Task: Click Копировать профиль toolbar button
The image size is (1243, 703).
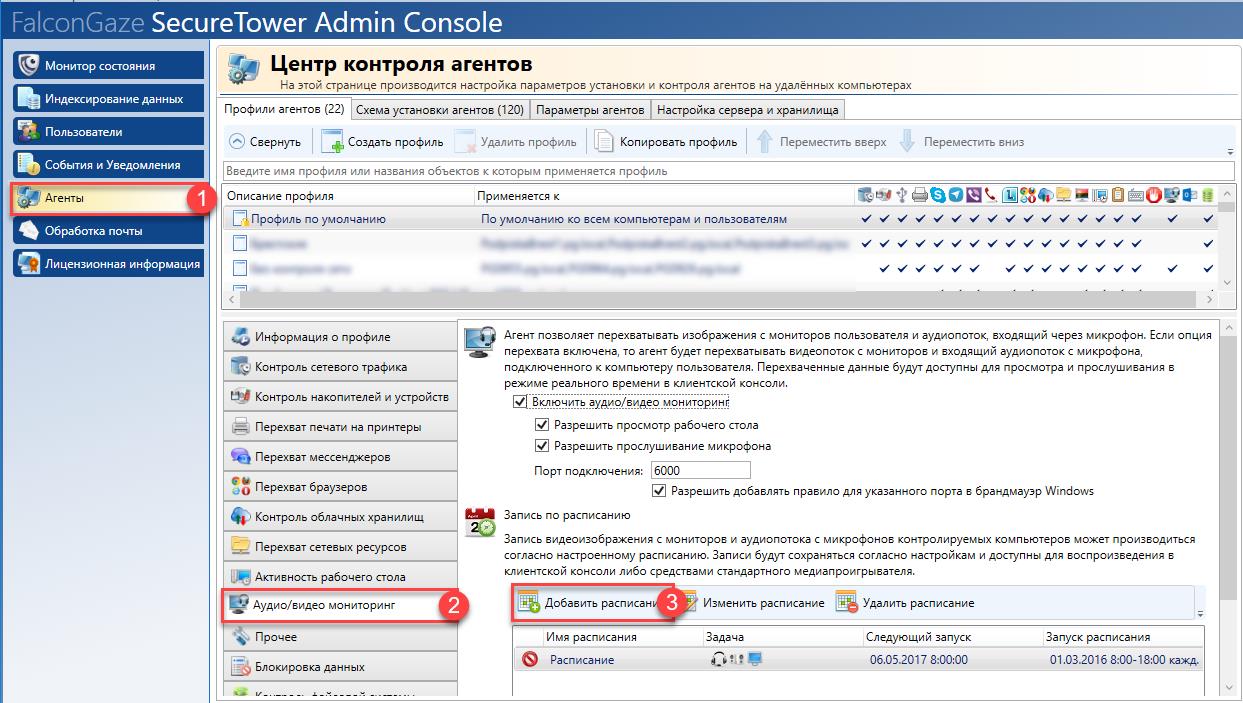Action: click(667, 142)
